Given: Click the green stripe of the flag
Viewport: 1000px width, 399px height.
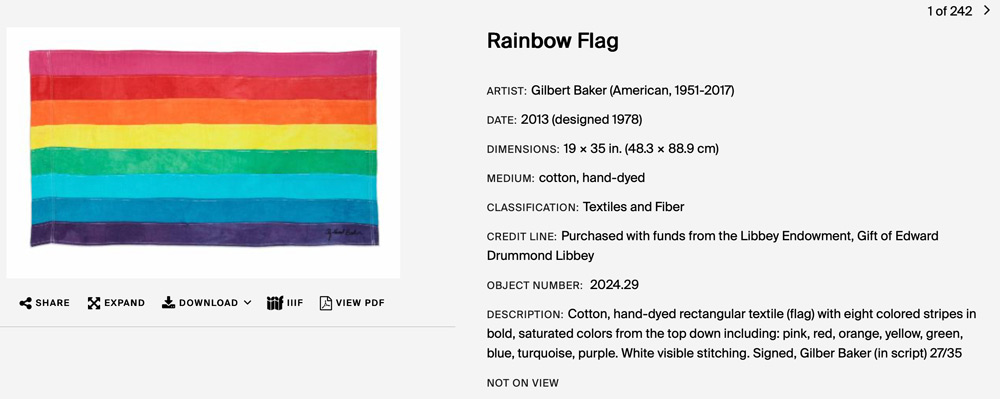Looking at the screenshot, I should click(203, 161).
